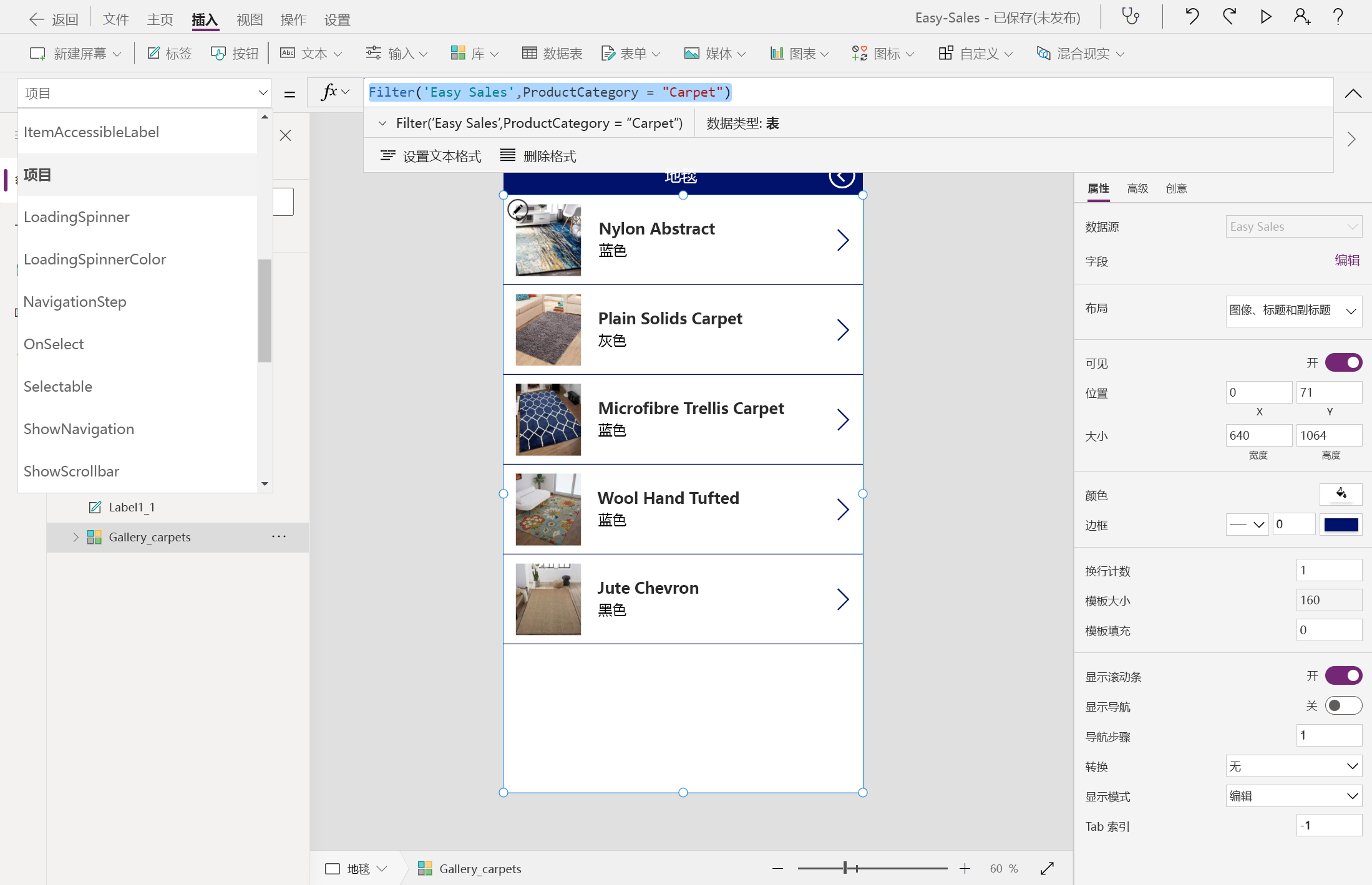Open help question mark icon
Viewport: 1372px width, 885px height.
click(1338, 17)
